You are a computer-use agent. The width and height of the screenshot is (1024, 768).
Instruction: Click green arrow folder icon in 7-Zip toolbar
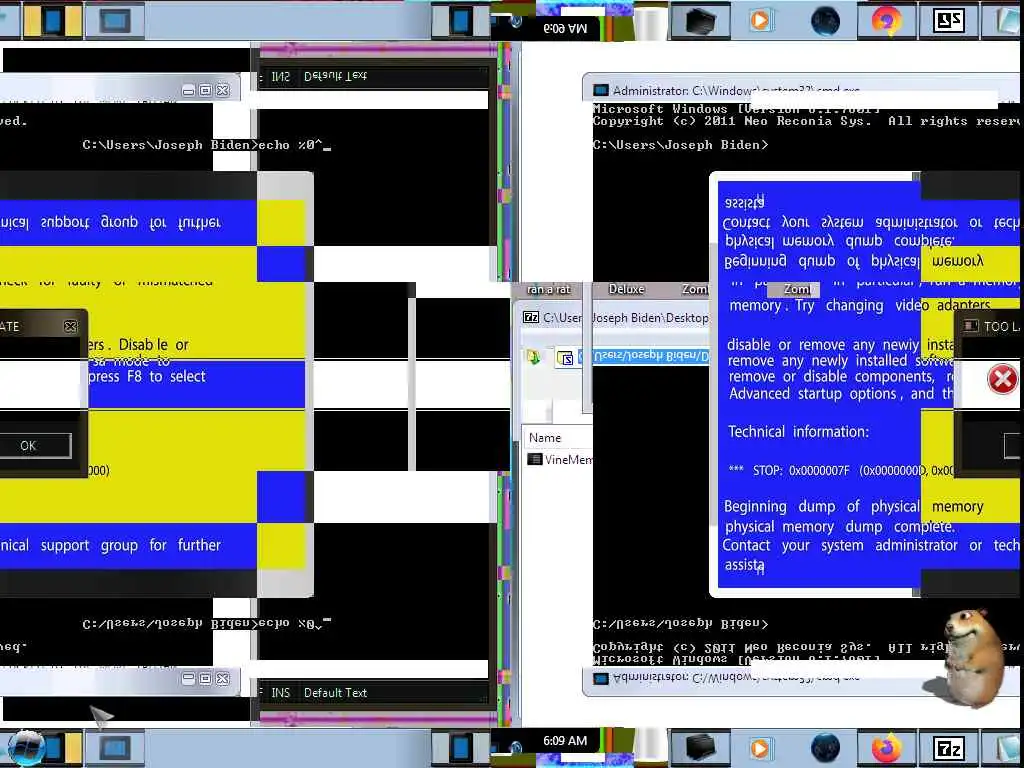(x=534, y=357)
